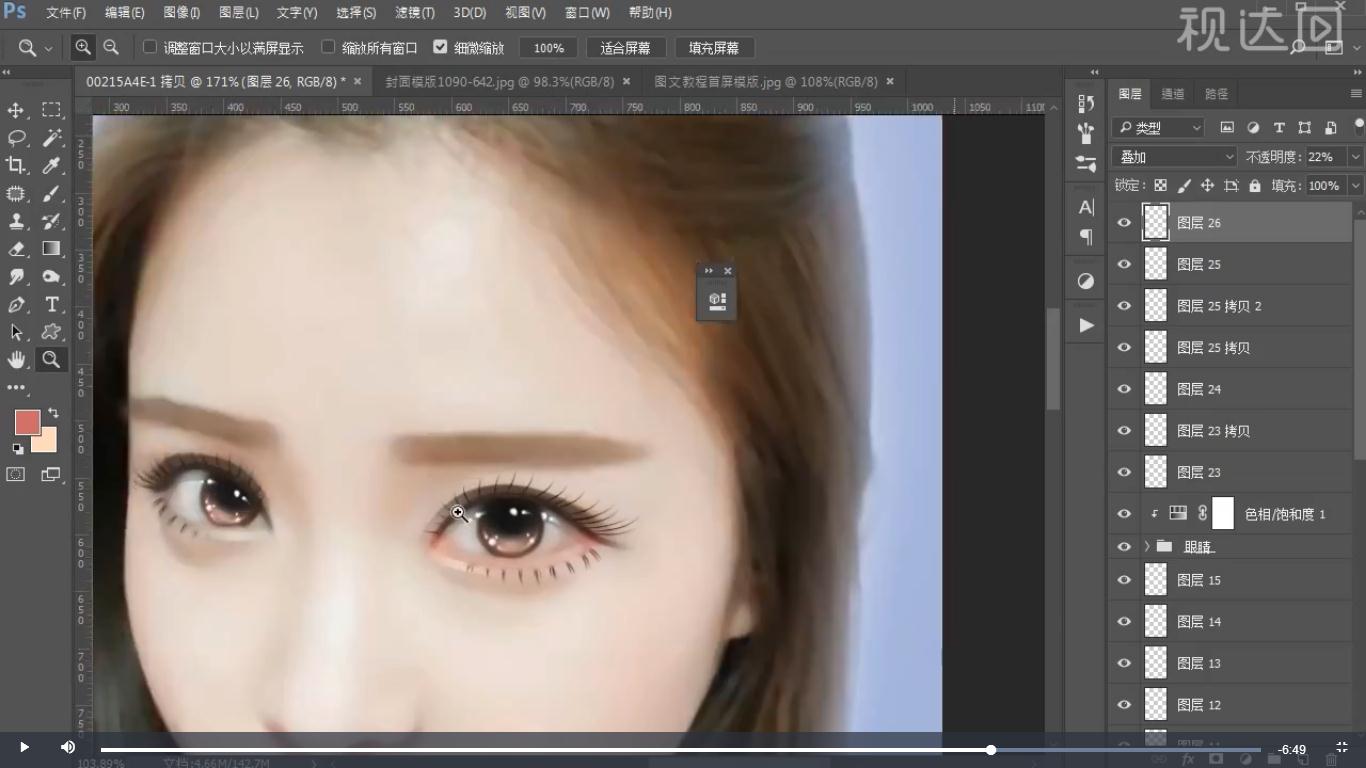This screenshot has height=768, width=1366.
Task: Select the Crop tool
Action: tap(16, 165)
